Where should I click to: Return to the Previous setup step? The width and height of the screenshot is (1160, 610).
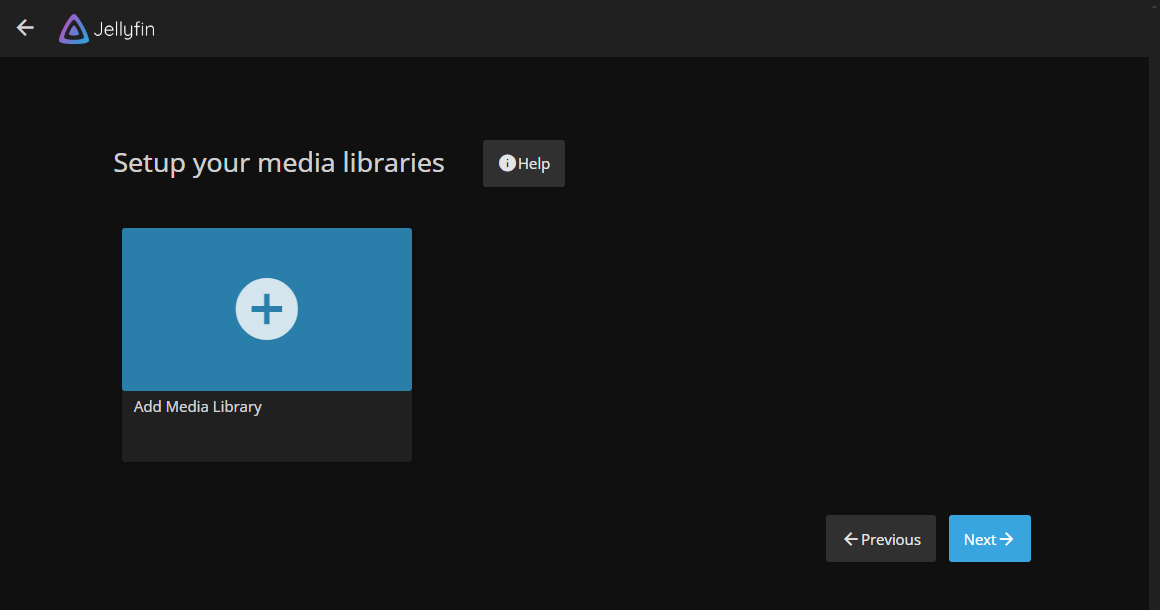[880, 539]
